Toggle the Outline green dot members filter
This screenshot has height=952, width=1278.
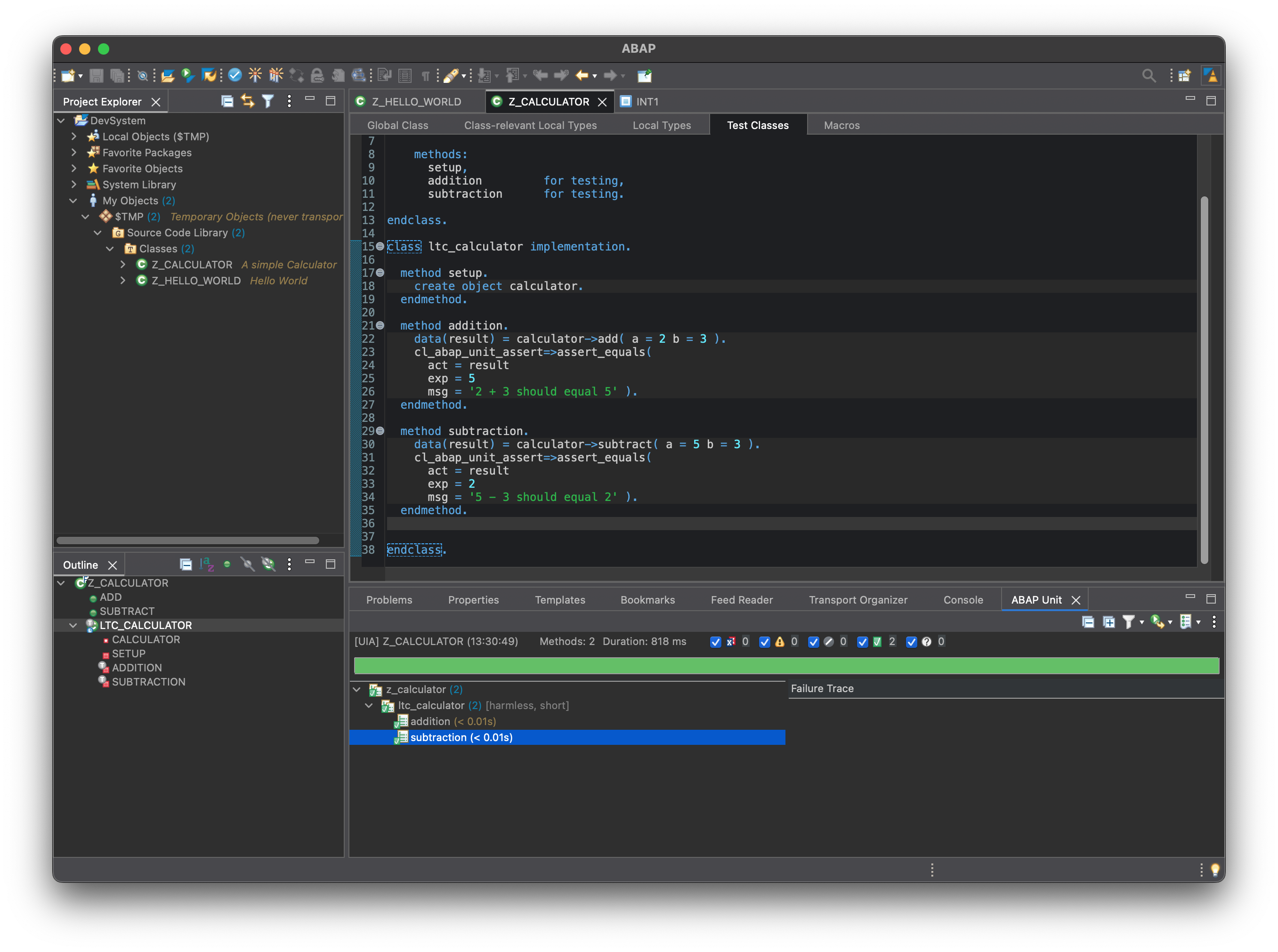point(227,565)
